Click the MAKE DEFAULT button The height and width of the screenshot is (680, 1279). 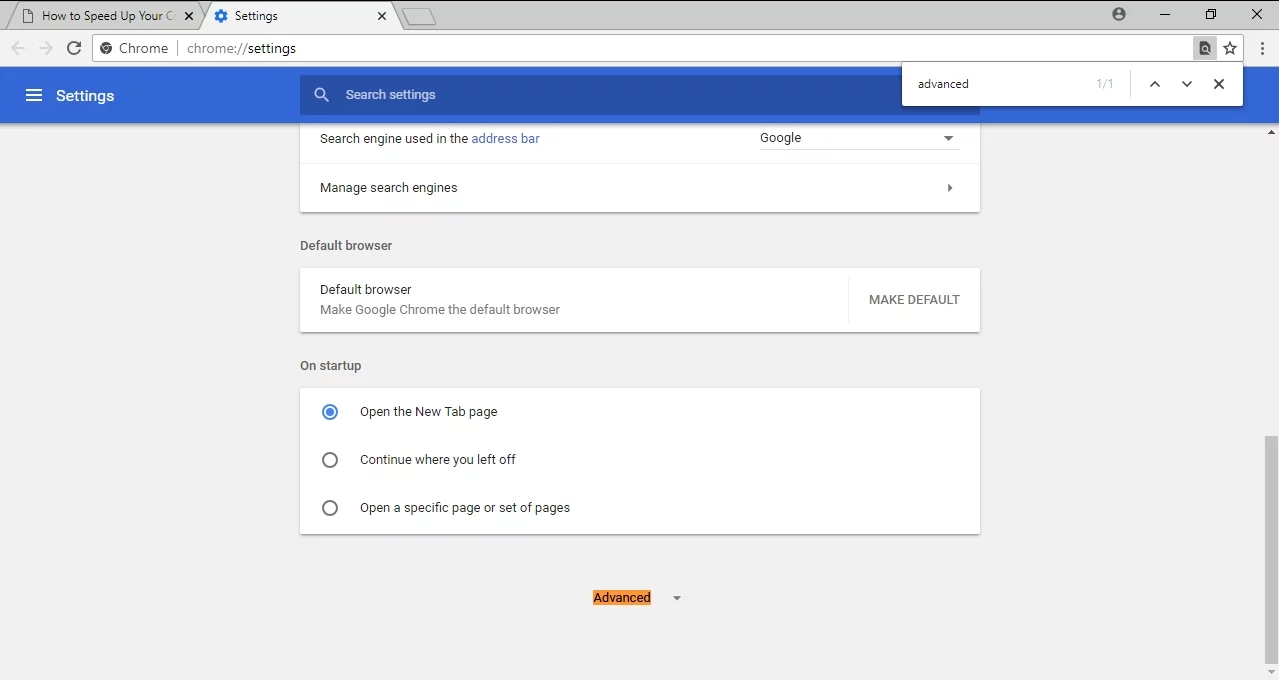[x=914, y=300]
